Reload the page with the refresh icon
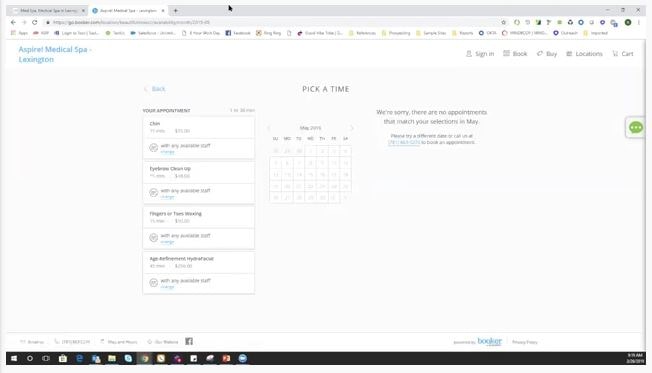The height and width of the screenshot is (373, 652). click(35, 22)
